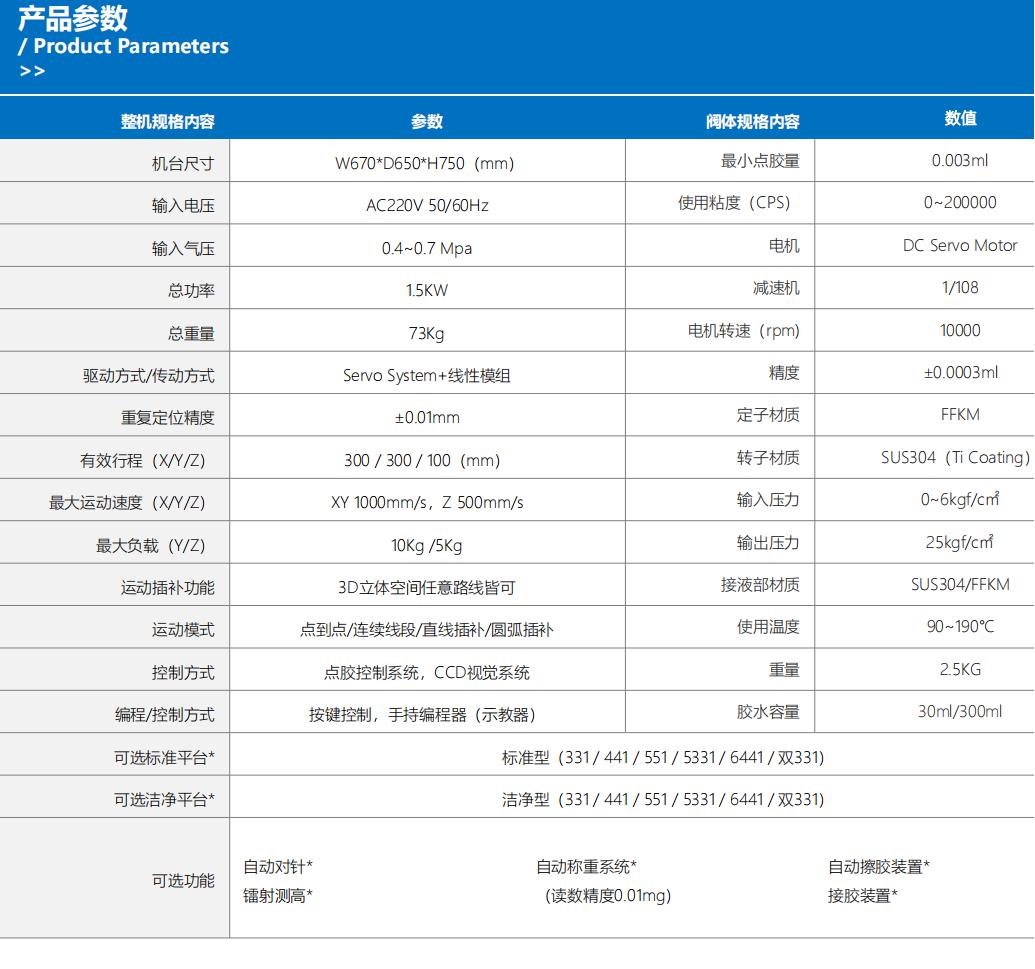Viewport: 1035px width, 969px height.
Task: Click the 73Kg value
Action: tap(426, 333)
